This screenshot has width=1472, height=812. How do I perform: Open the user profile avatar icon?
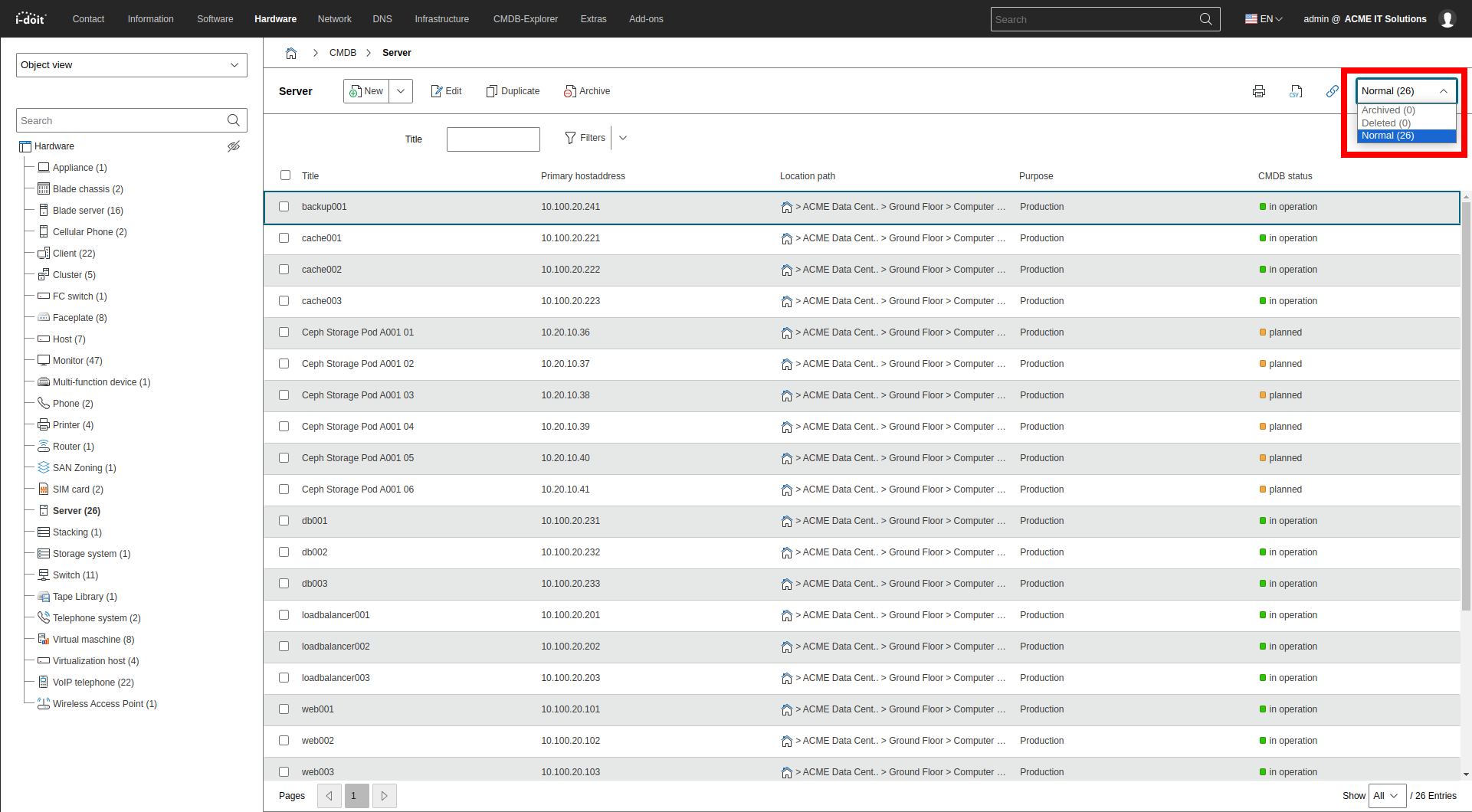1447,19
